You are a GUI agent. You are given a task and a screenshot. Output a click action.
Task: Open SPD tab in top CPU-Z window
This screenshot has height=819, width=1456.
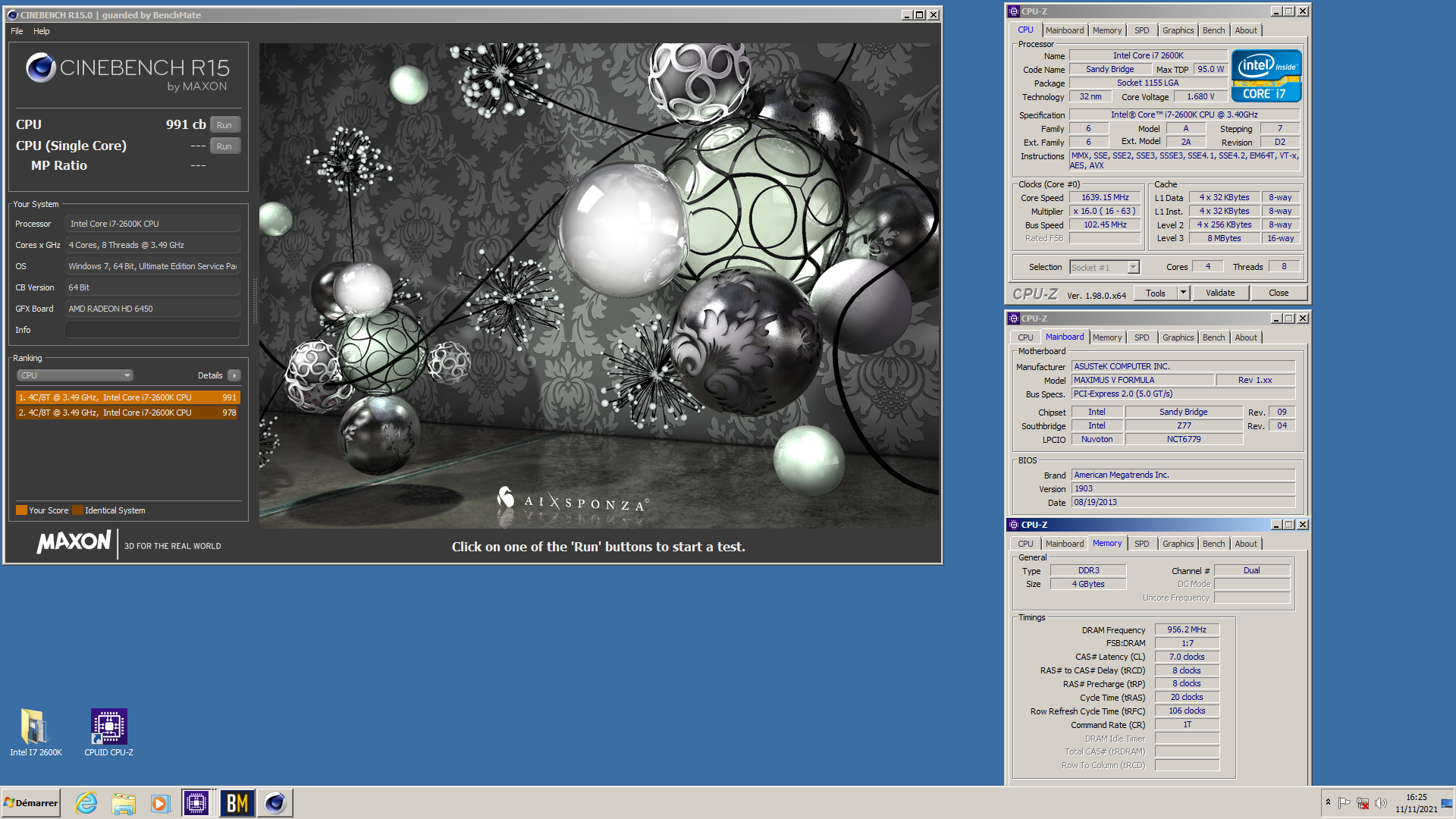click(1142, 30)
